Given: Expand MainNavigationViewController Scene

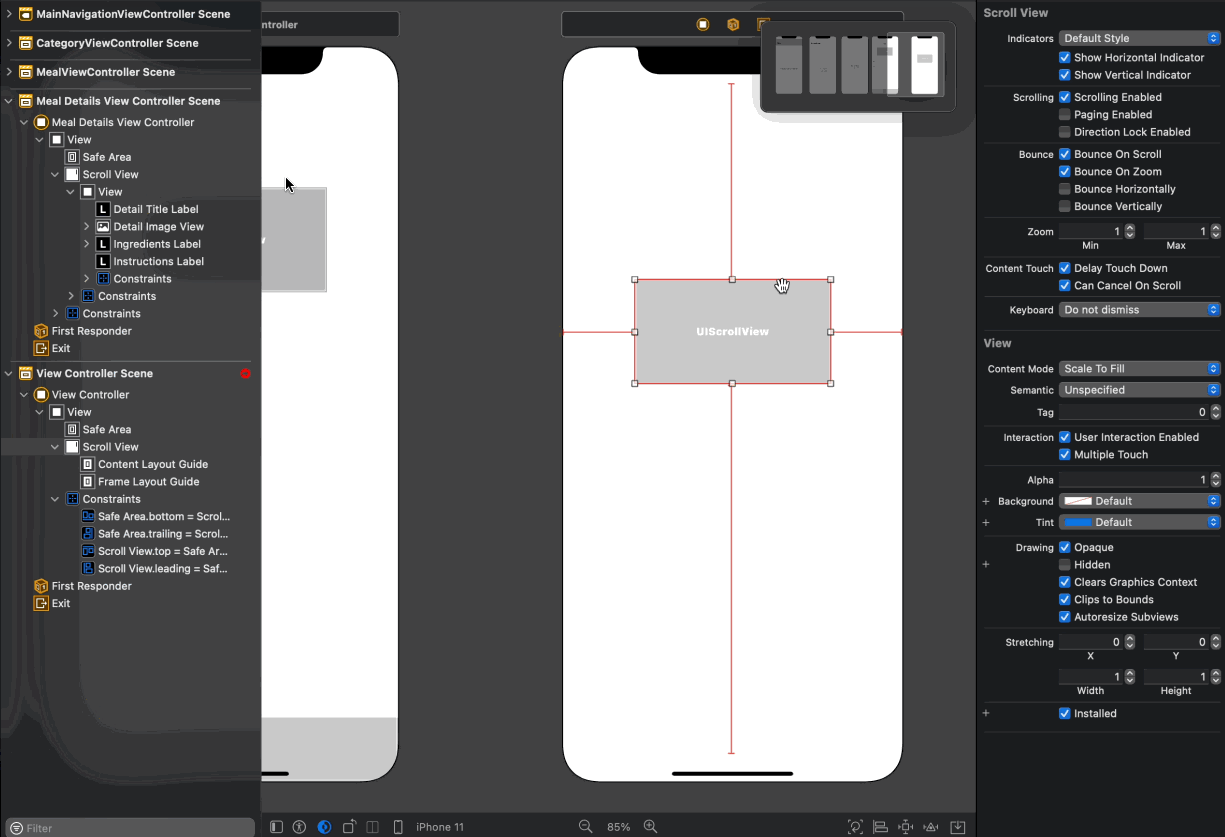Looking at the screenshot, I should click(9, 14).
